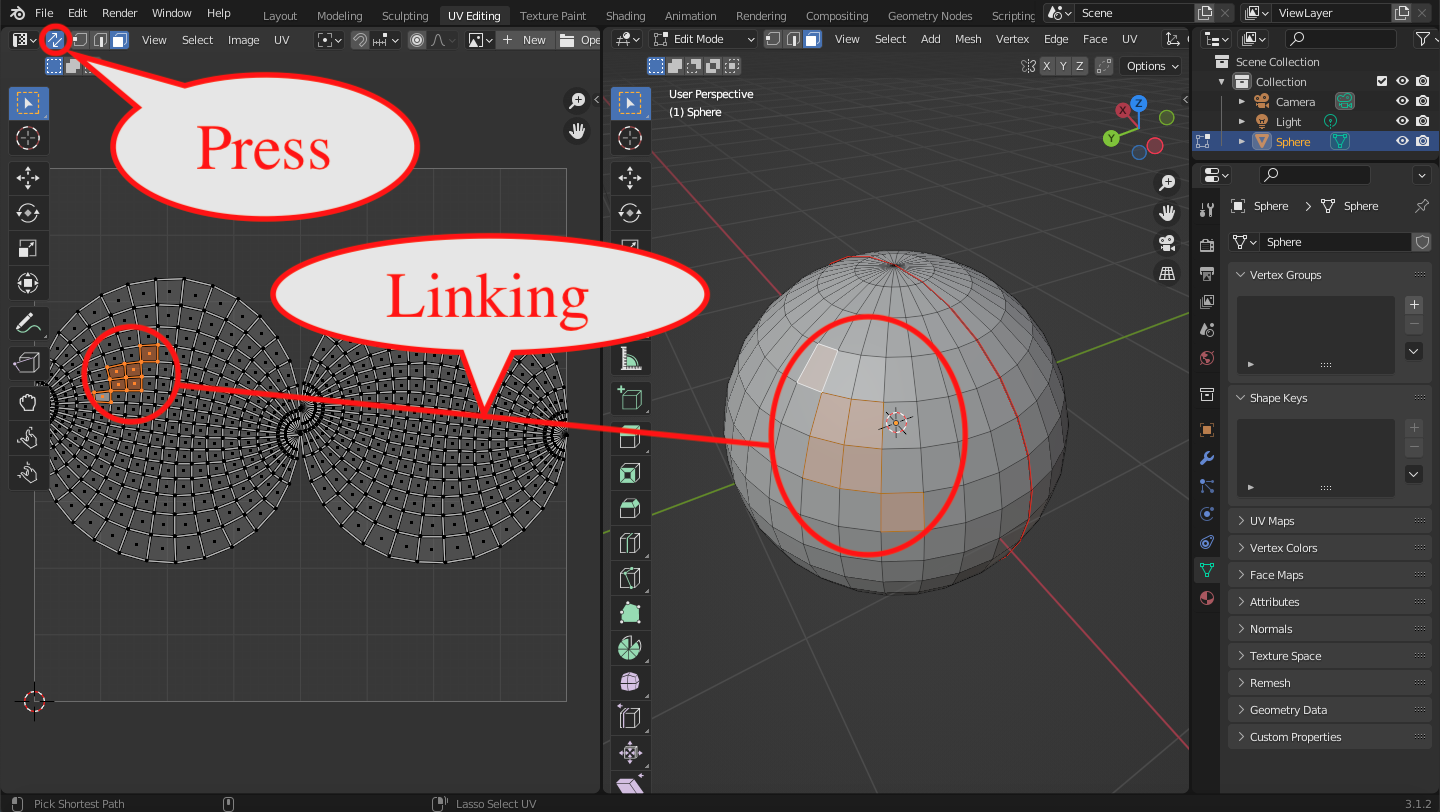Open the Image menu in UV editor
Image resolution: width=1440 pixels, height=812 pixels.
pyautogui.click(x=244, y=40)
